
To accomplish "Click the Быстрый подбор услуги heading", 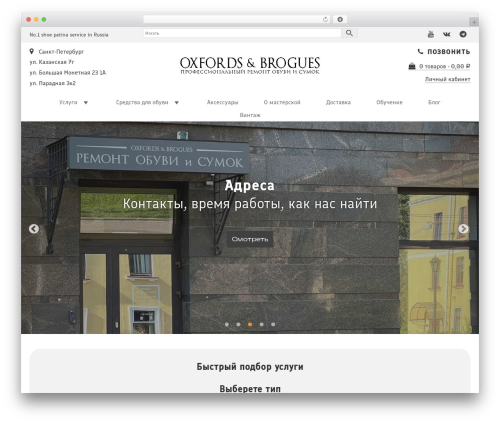I will coord(250,367).
